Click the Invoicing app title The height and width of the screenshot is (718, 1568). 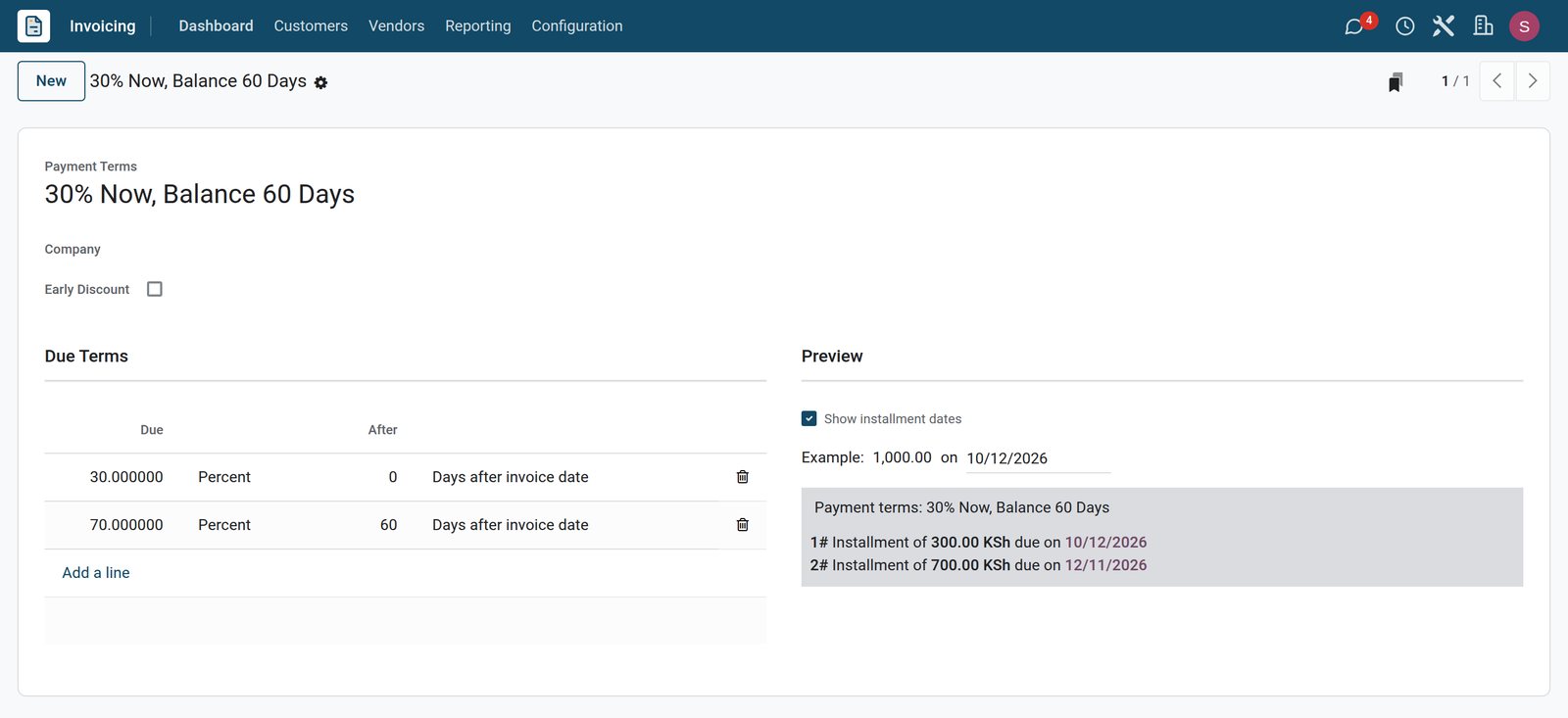tap(103, 26)
